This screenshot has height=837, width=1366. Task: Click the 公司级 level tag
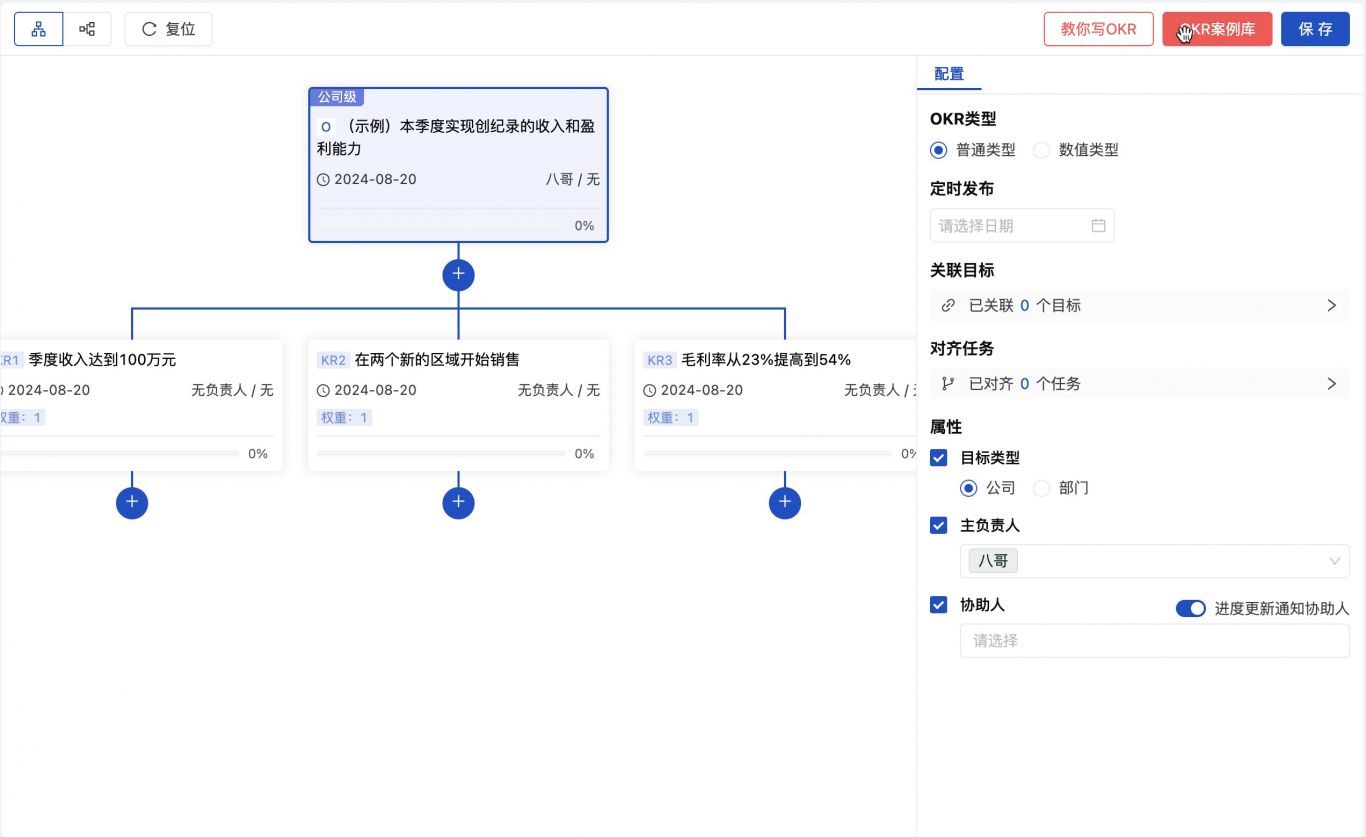click(x=337, y=97)
